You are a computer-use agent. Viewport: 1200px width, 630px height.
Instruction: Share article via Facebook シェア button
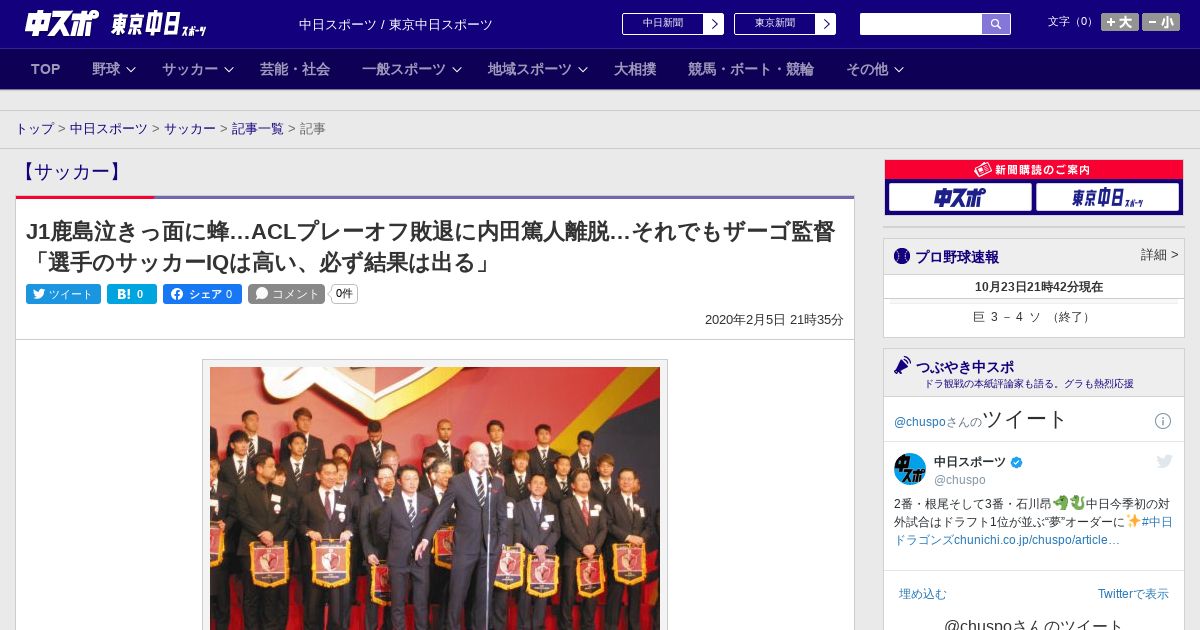202,294
